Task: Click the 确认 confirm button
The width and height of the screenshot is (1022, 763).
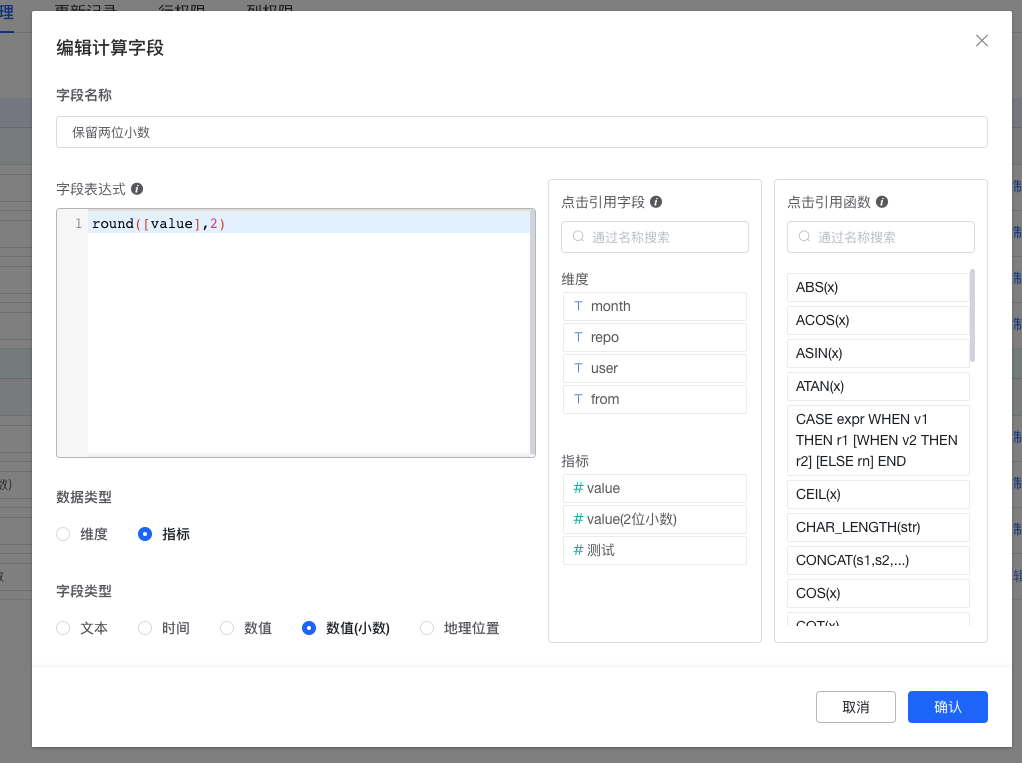Action: pyautogui.click(x=947, y=707)
